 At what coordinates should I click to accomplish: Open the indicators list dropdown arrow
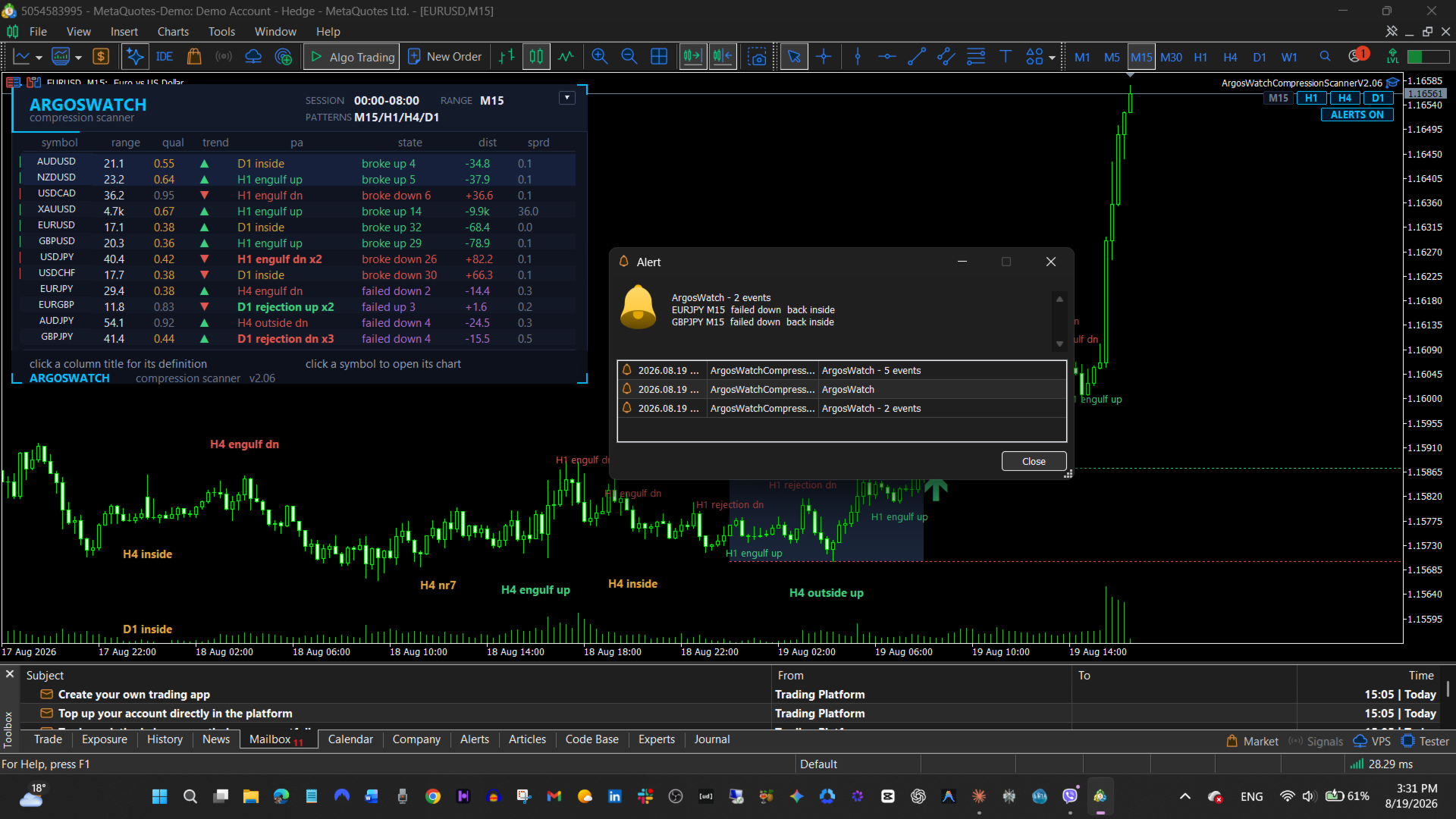pos(78,58)
